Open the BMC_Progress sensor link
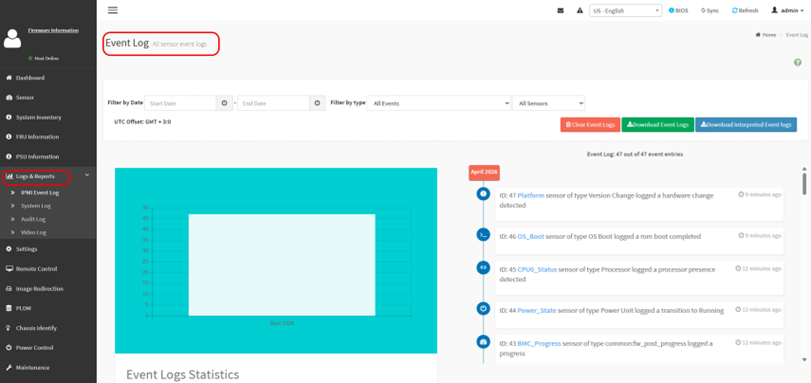The width and height of the screenshot is (811, 383). (x=539, y=344)
